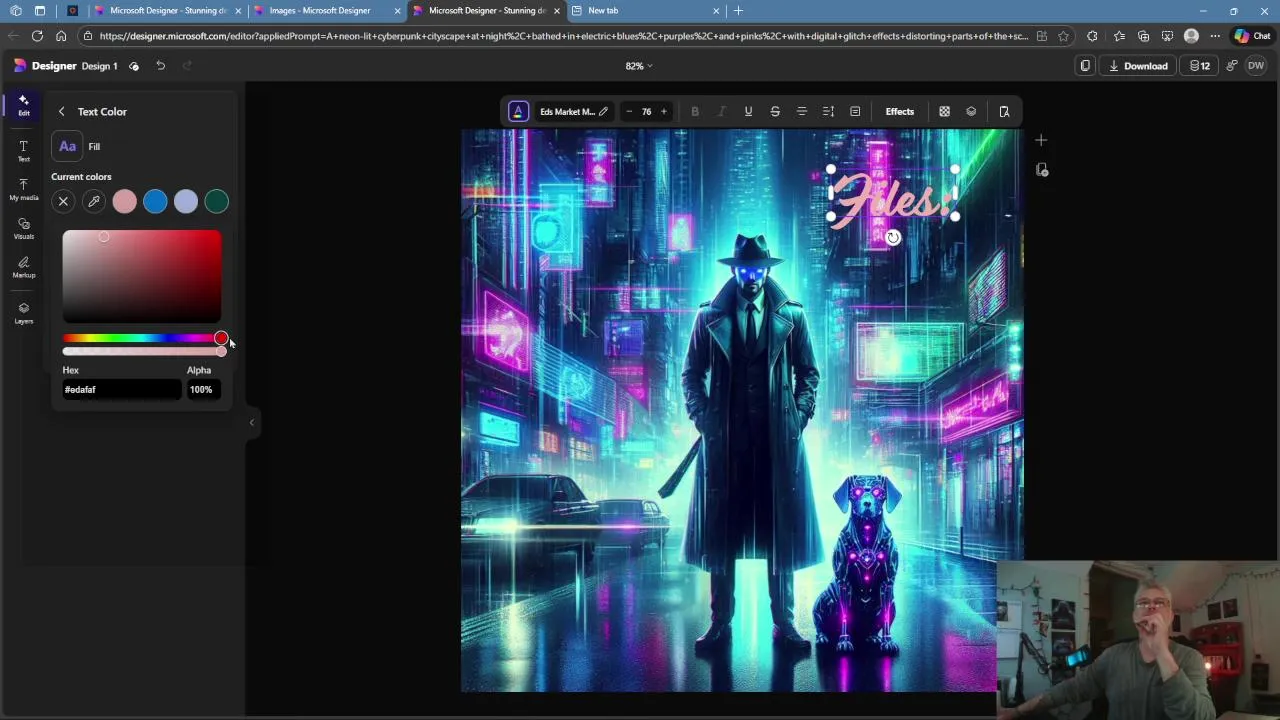Open Copilot Chat button
Viewport: 1280px width, 720px height.
pos(1252,36)
